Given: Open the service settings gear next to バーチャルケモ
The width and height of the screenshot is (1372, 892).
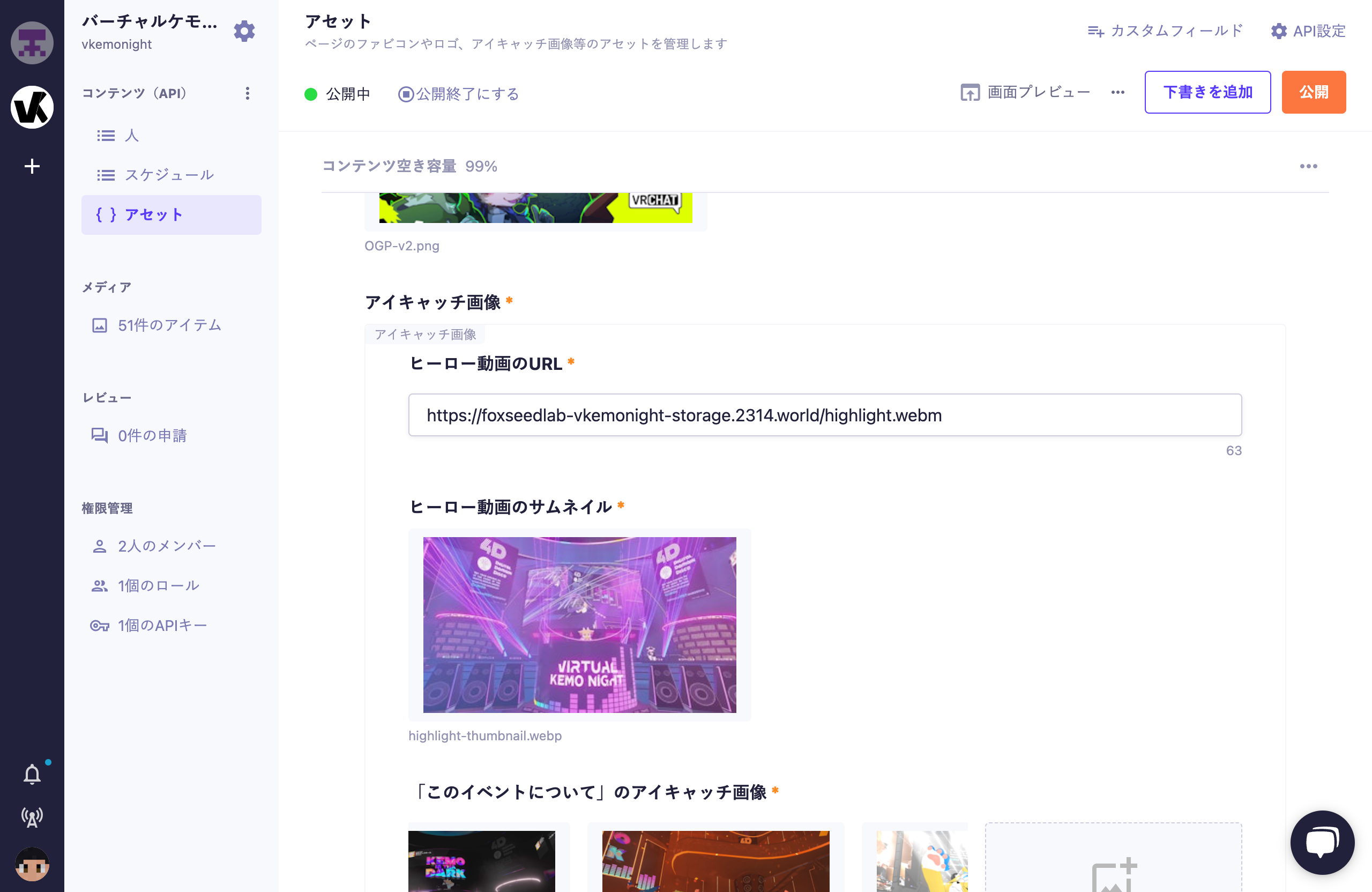Looking at the screenshot, I should click(x=244, y=31).
